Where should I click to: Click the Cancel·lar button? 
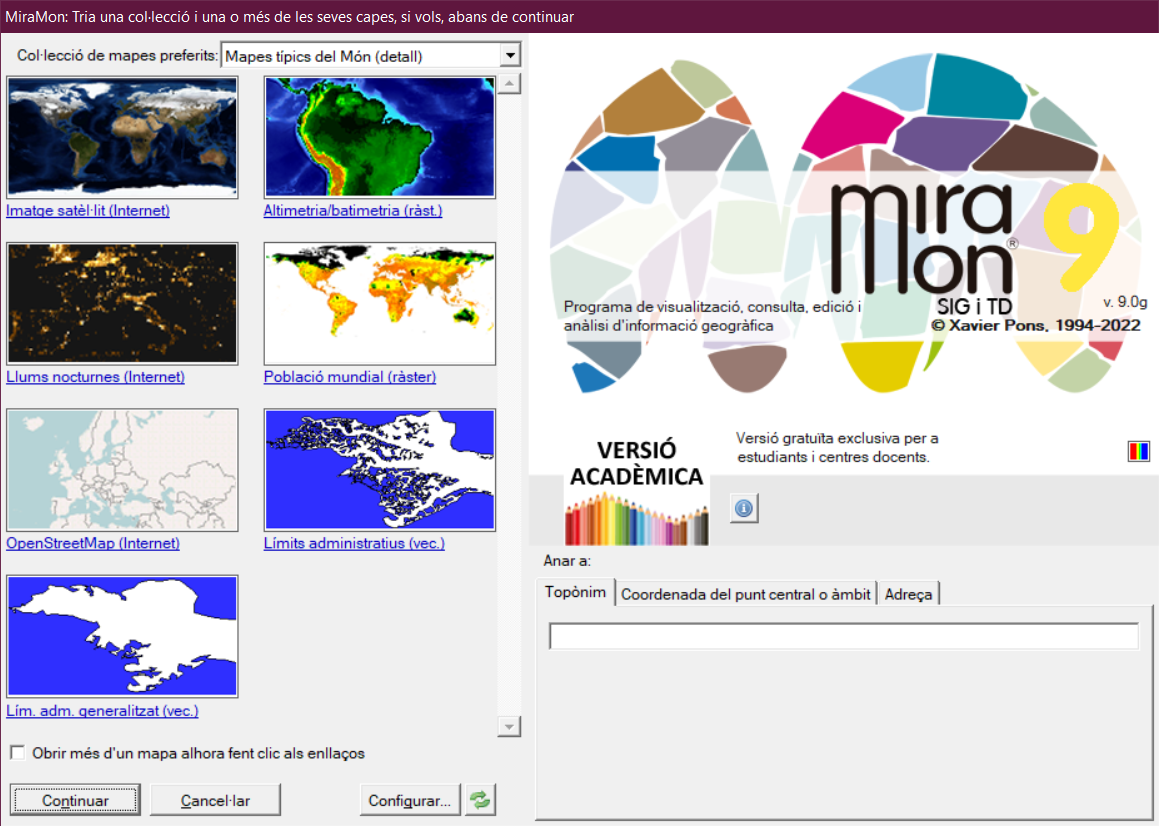pos(215,800)
